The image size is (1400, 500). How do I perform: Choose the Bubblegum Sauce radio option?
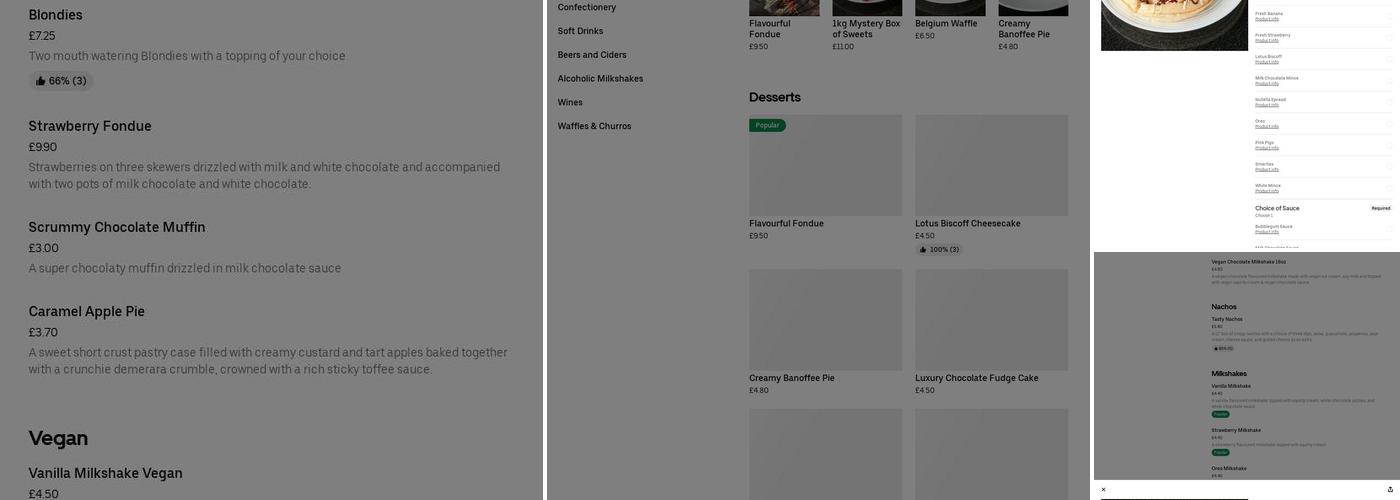[1389, 229]
